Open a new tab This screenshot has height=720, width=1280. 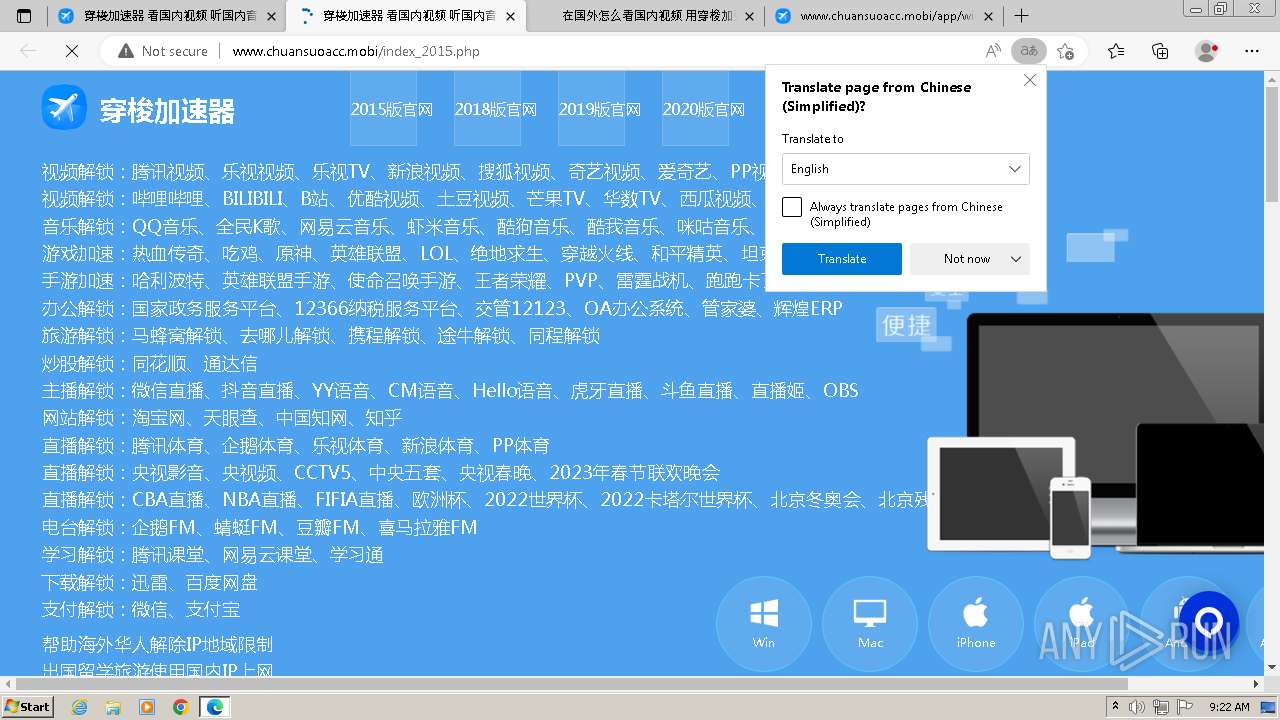pos(1021,16)
